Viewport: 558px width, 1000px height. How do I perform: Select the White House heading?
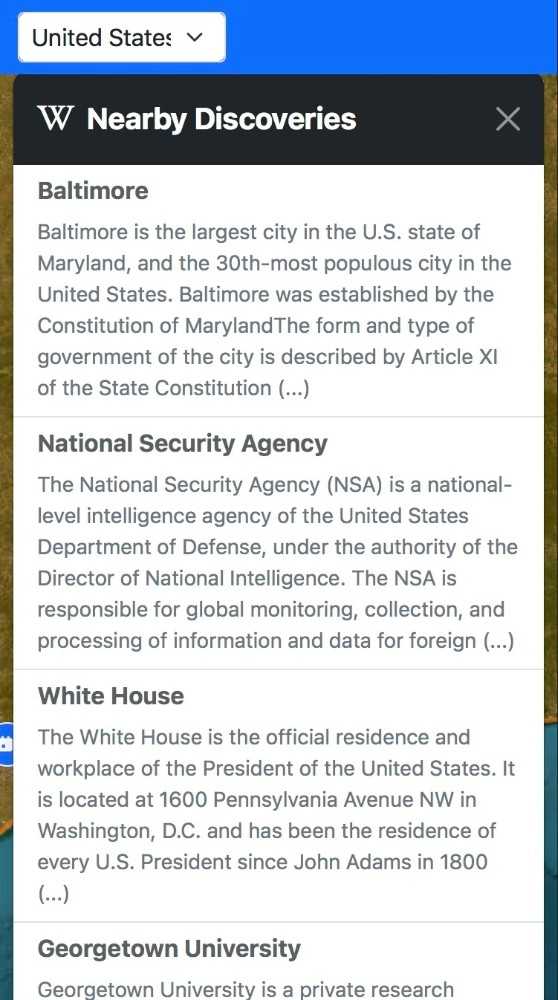pos(111,696)
